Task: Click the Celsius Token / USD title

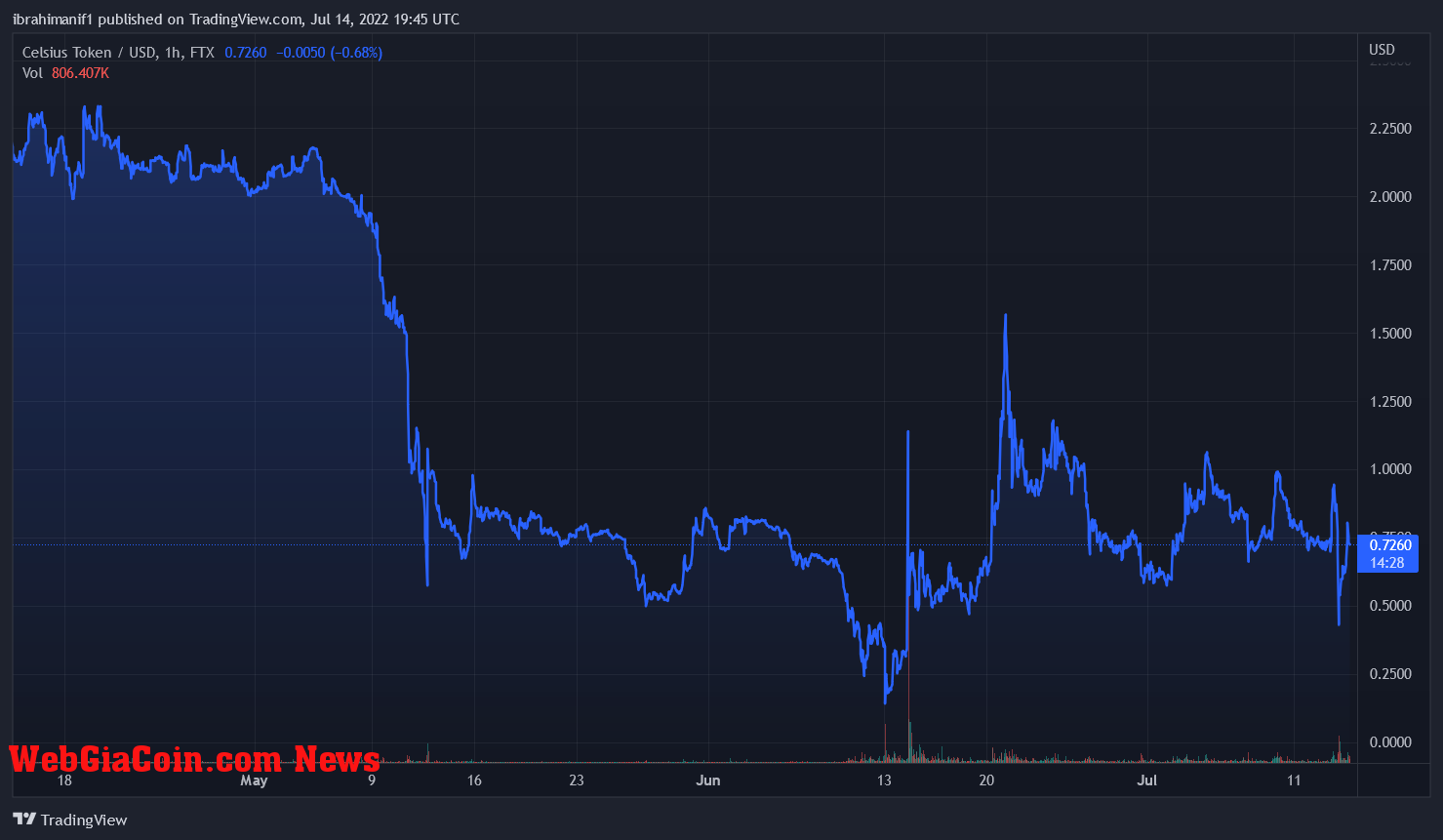Action: (x=90, y=53)
